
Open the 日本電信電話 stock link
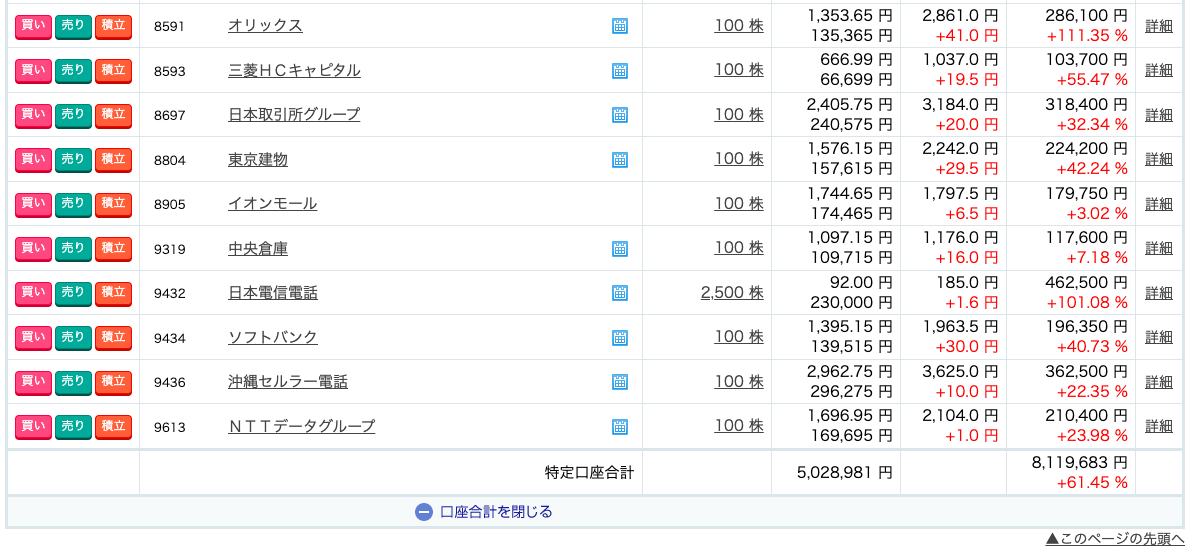coord(273,293)
